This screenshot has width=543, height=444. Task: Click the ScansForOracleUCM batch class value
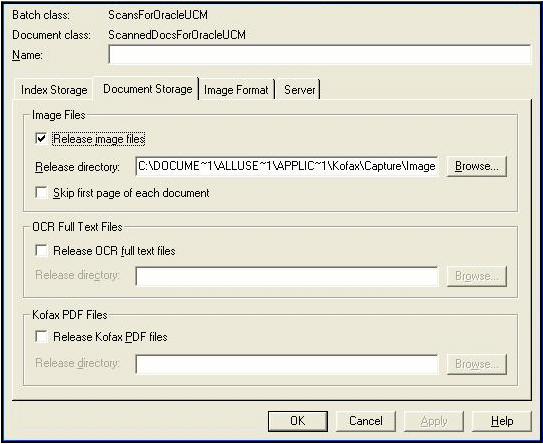coord(158,15)
